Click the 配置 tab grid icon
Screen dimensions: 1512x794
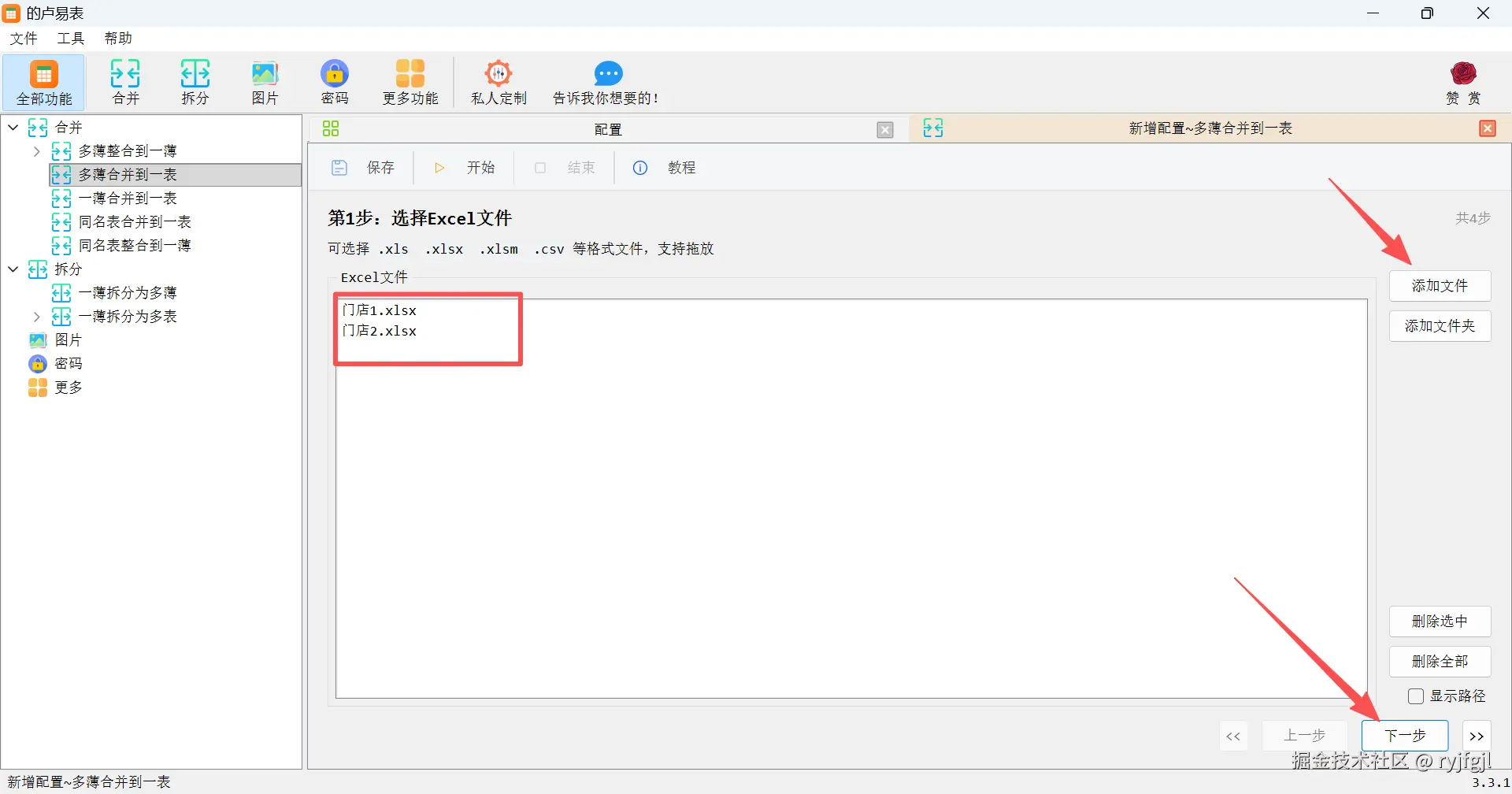tap(331, 128)
